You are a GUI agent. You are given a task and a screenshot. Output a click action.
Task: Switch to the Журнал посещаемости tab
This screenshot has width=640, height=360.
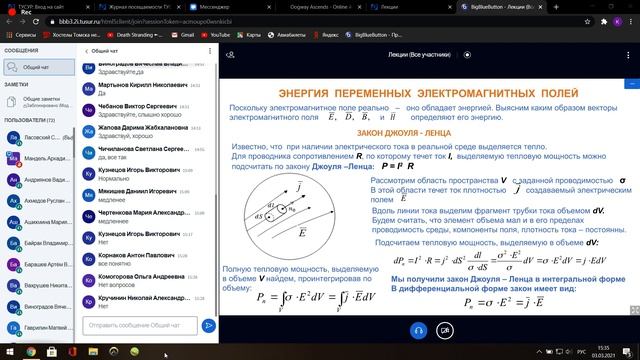click(x=140, y=7)
